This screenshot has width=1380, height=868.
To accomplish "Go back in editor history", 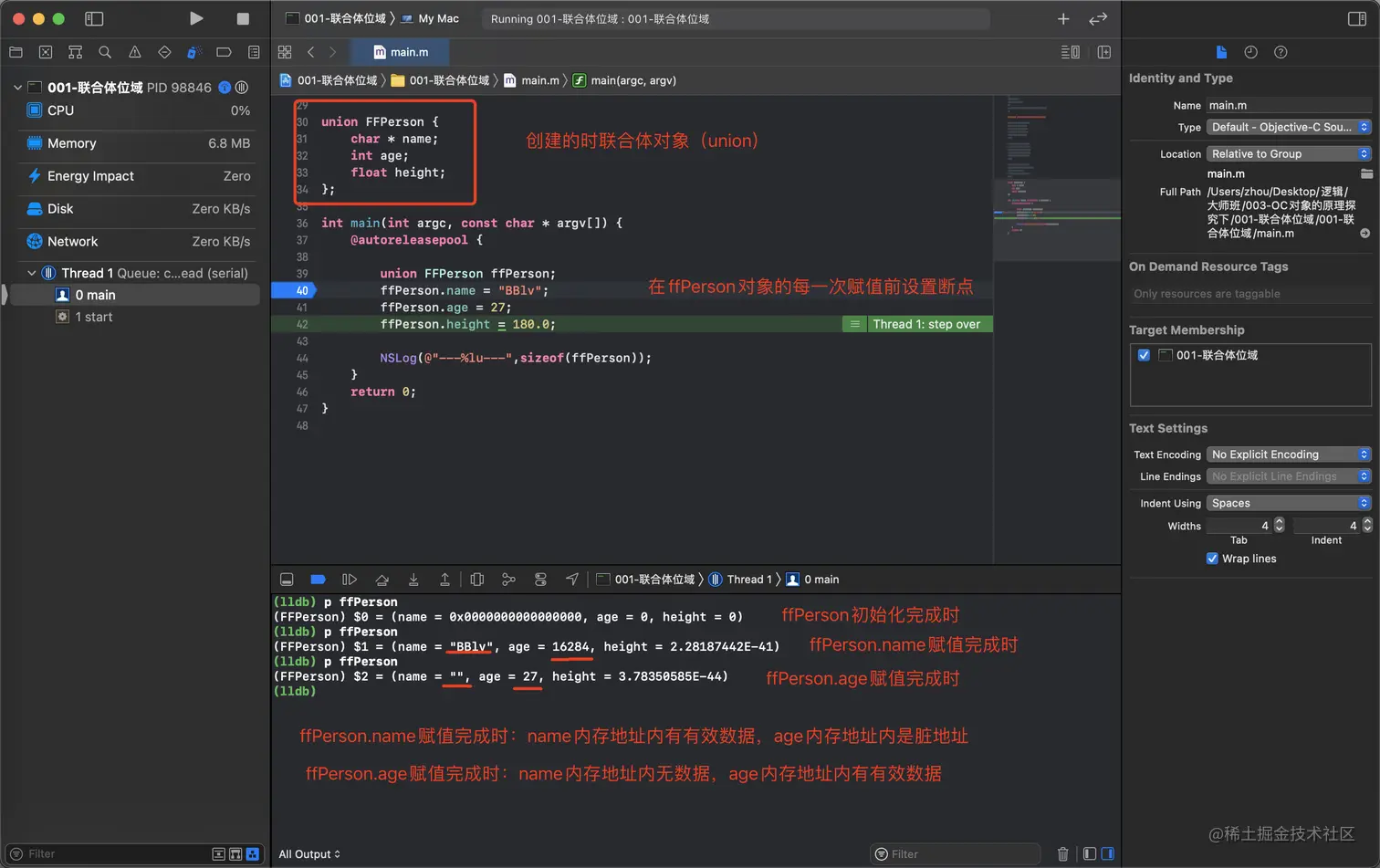I will (x=311, y=52).
